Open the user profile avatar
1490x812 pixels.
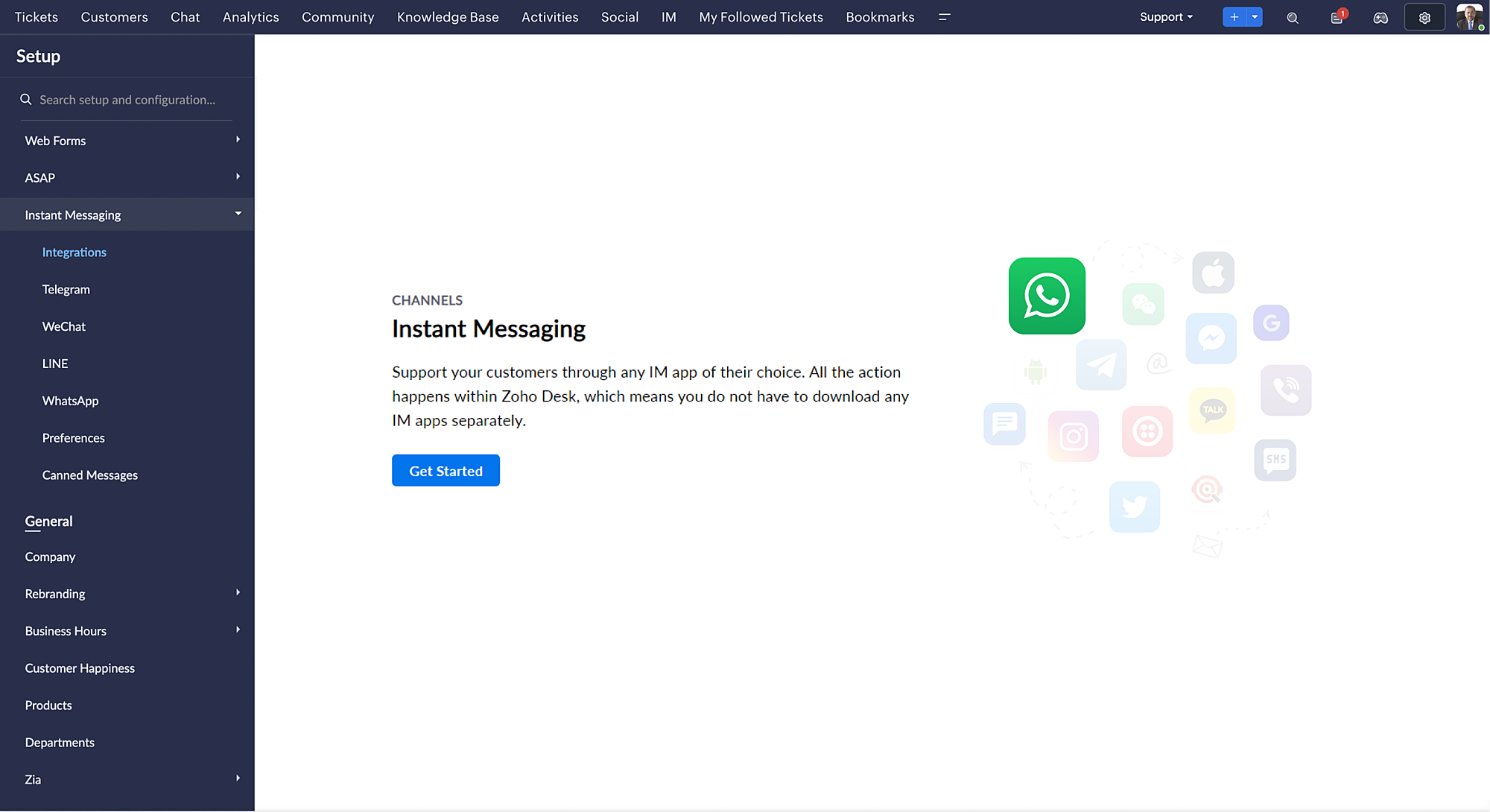1470,17
